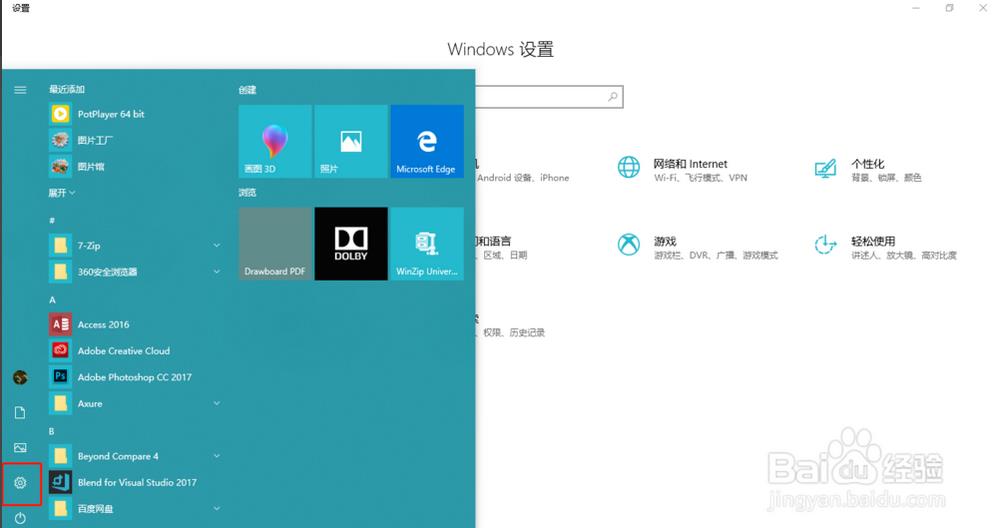Open 图片工厂 app entry
Viewport: 998px width, 528px height.
tap(135, 140)
